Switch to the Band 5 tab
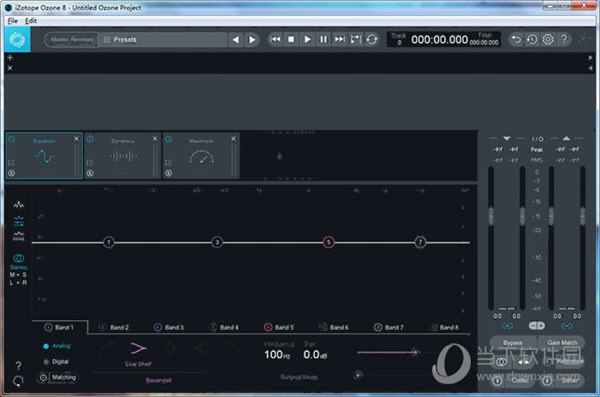The height and width of the screenshot is (397, 600). 279,327
